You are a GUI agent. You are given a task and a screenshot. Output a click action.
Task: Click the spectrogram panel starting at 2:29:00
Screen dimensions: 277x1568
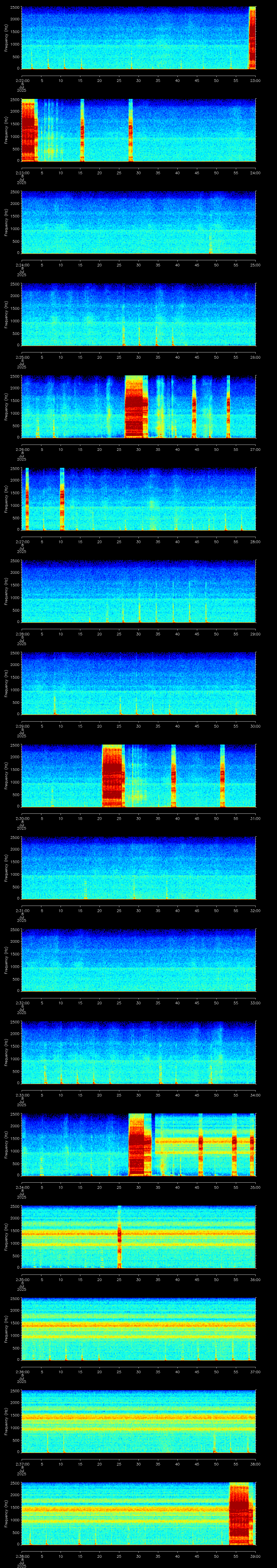(x=138, y=683)
